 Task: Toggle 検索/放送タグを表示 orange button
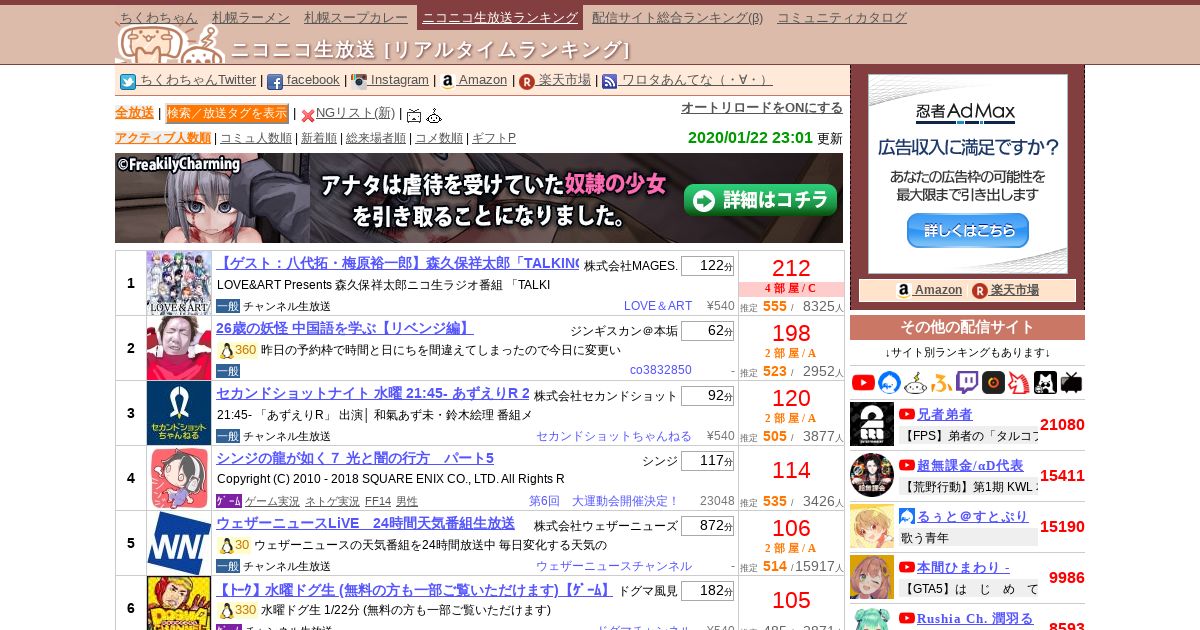(227, 113)
